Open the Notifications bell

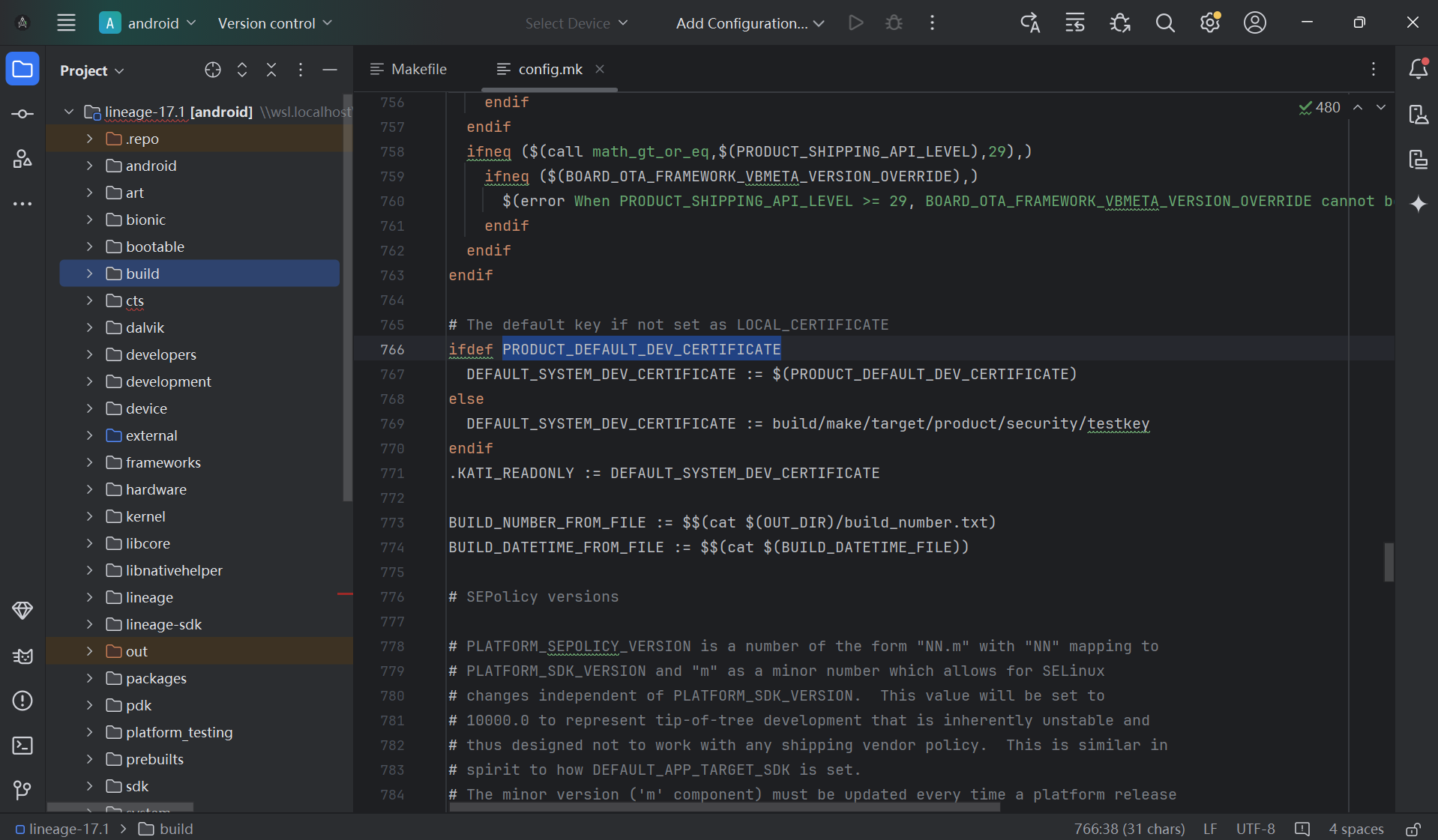[x=1418, y=69]
